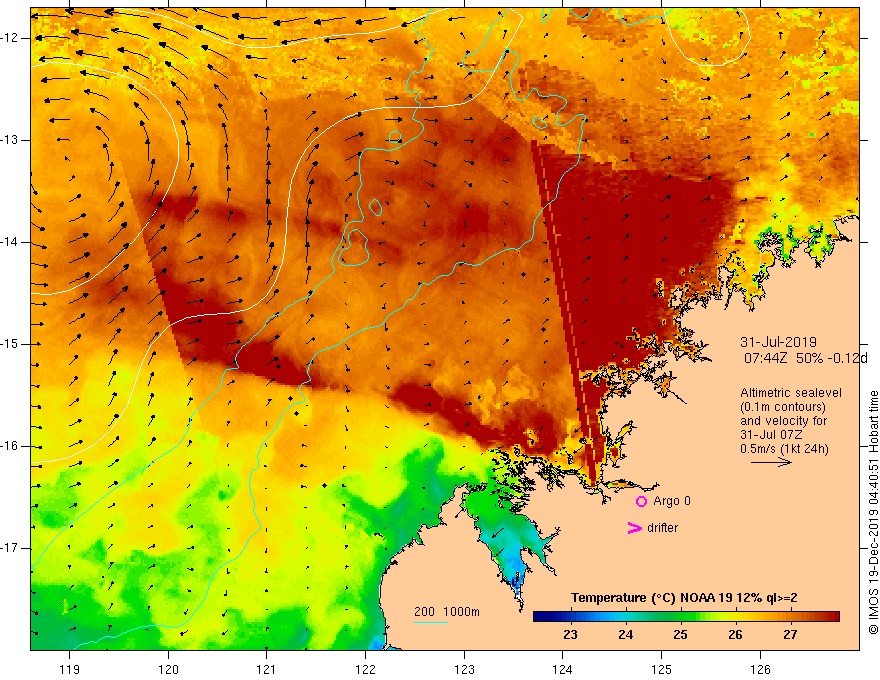The width and height of the screenshot is (880, 680).
Task: Click the '0.5m/s (1kt 24h)' label
Action: tap(784, 448)
